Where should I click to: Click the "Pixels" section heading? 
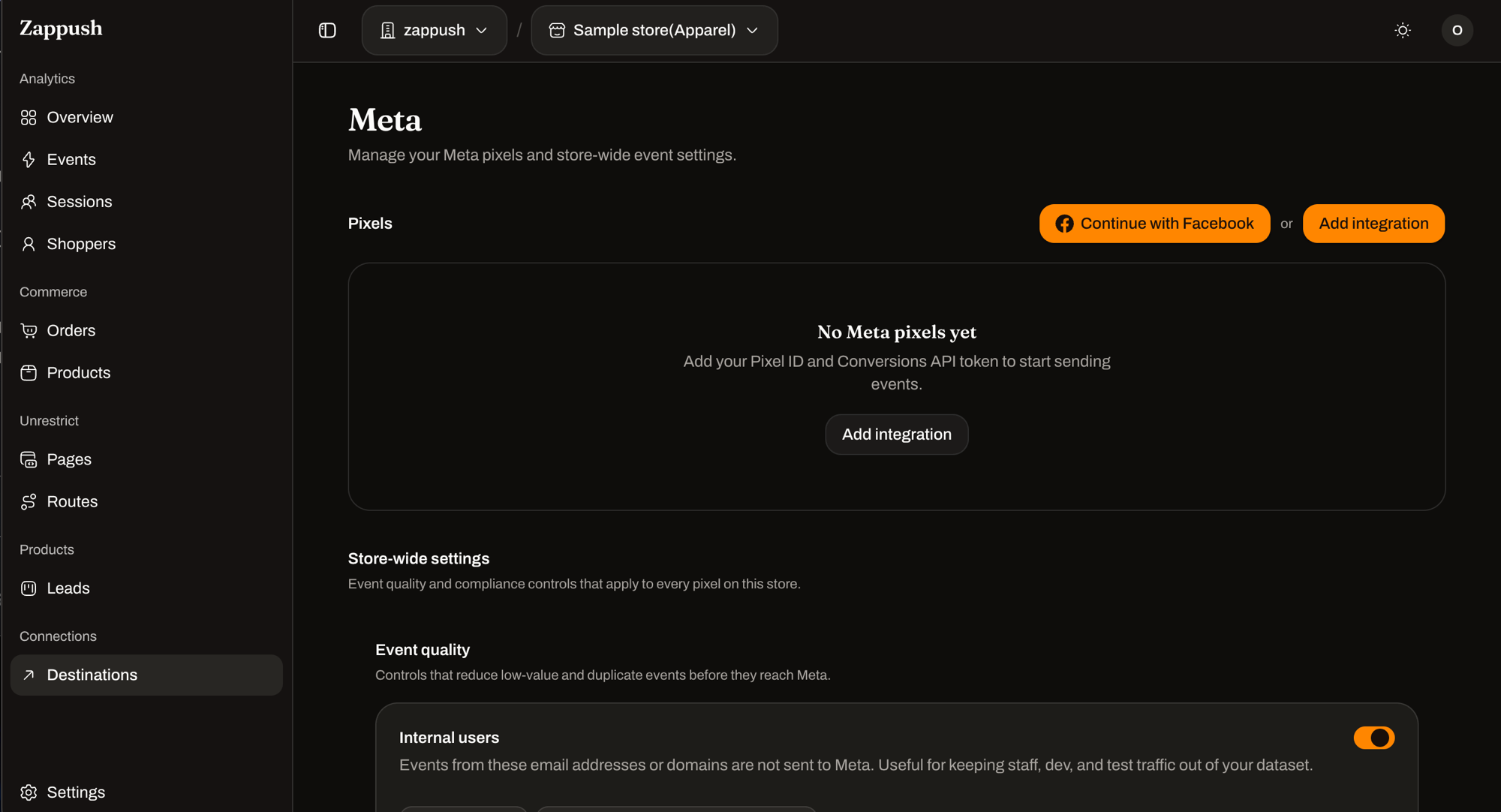pos(370,224)
